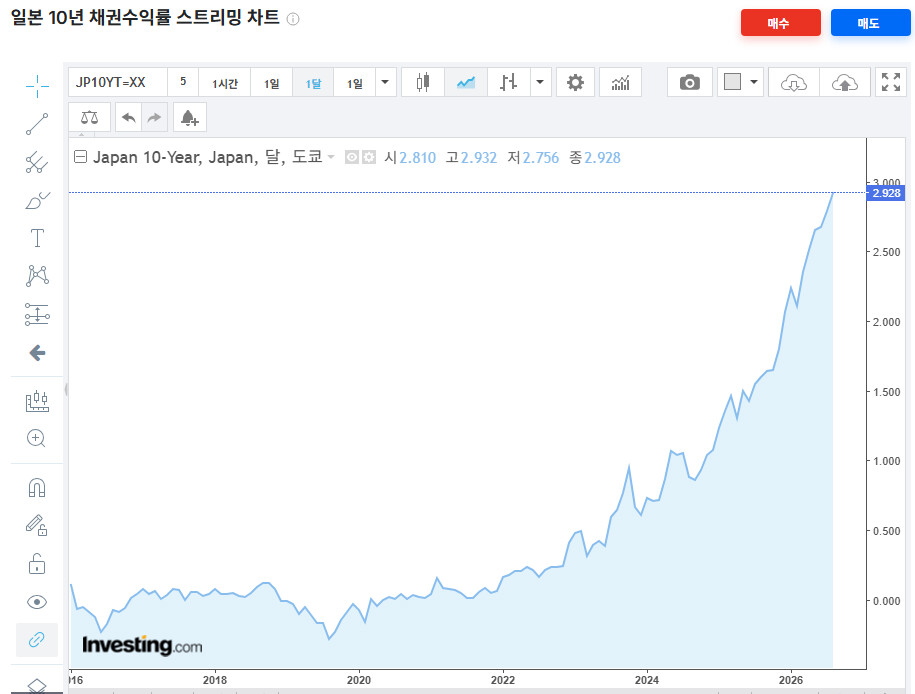
Task: Open chart settings gear
Action: [x=575, y=82]
